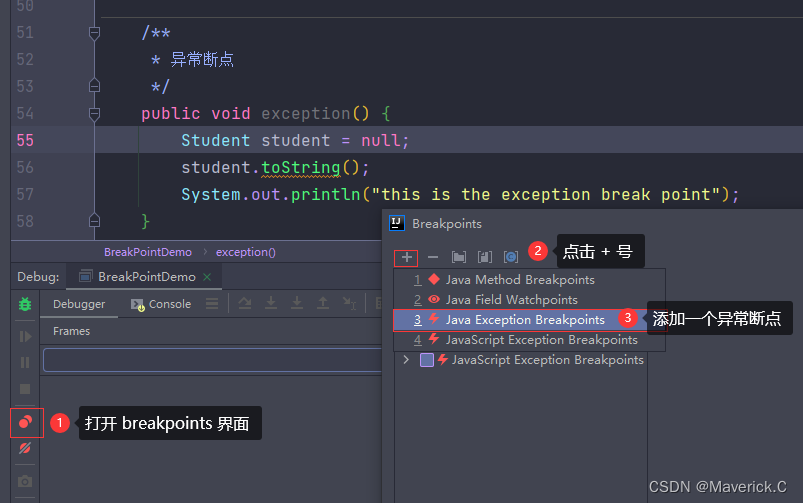The height and width of the screenshot is (503, 803).
Task: Switch to the Debugger tab
Action: 79,304
